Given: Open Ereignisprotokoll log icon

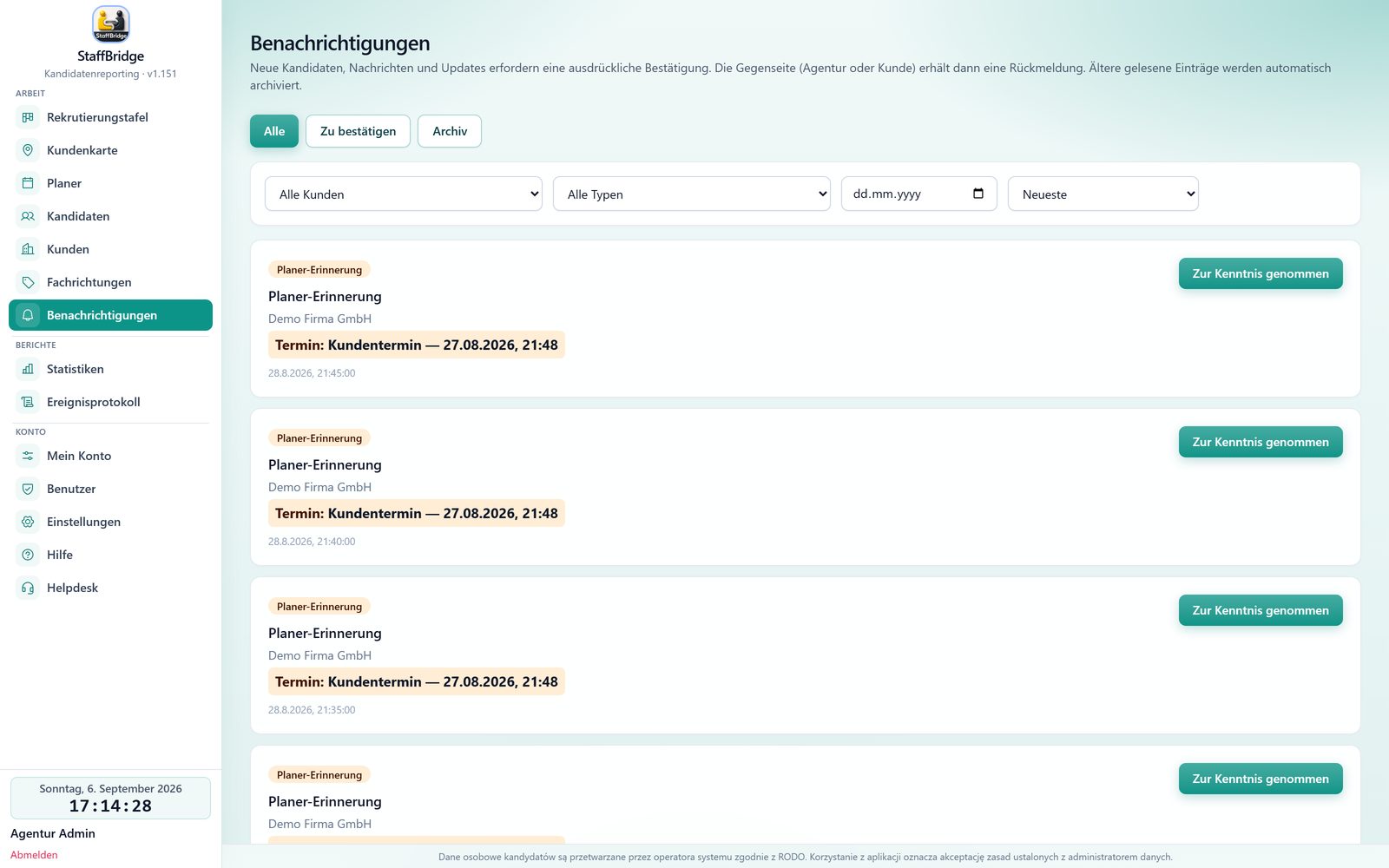Looking at the screenshot, I should (x=28, y=402).
